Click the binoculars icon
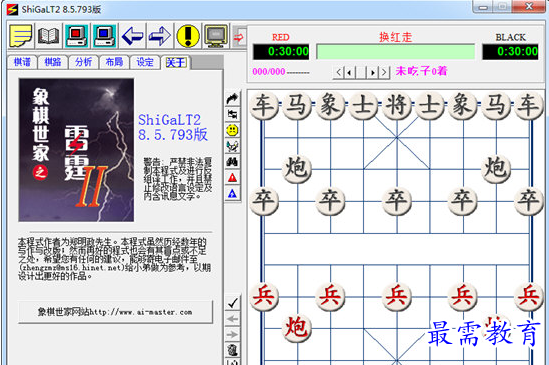Screen dimensions: 549x365 point(232,162)
